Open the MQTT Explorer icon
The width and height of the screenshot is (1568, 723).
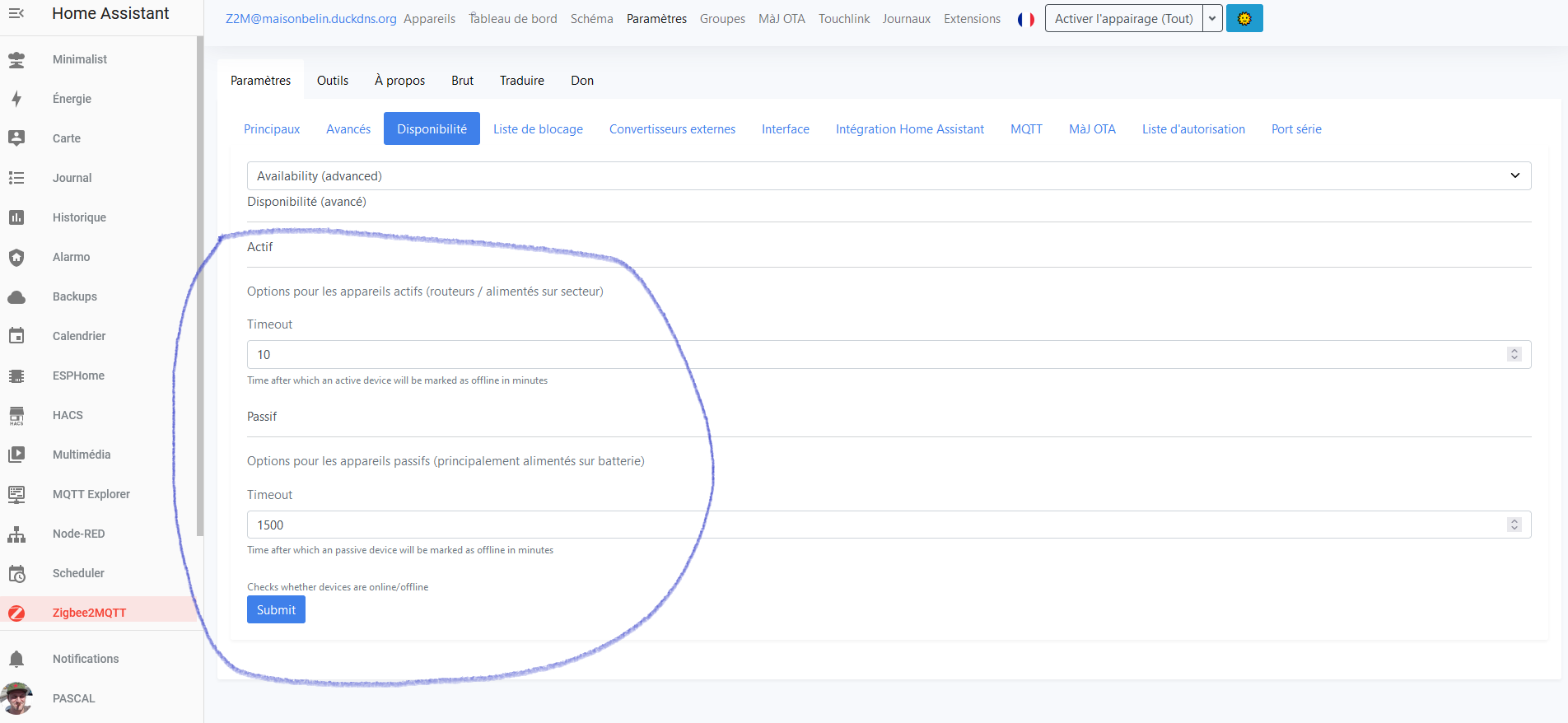pos(16,494)
